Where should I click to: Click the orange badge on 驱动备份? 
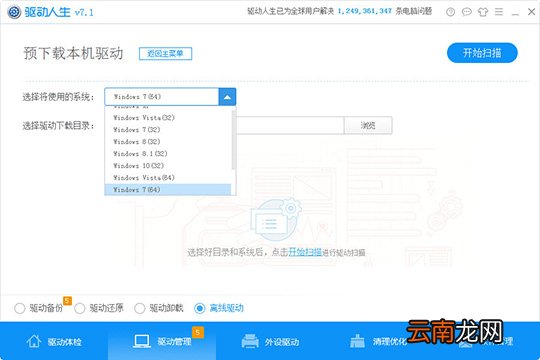pos(67,301)
